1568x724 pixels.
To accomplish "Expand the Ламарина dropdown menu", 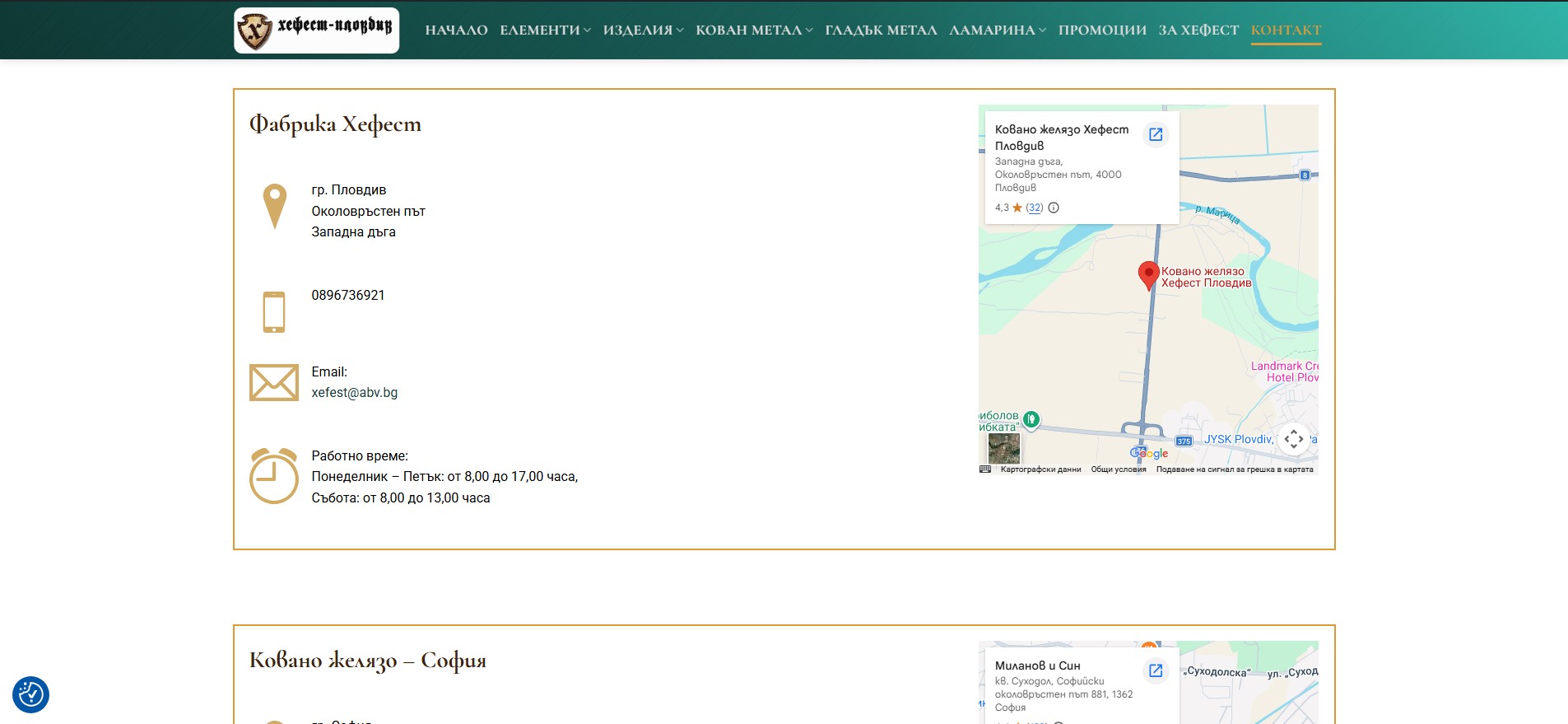I will (998, 30).
